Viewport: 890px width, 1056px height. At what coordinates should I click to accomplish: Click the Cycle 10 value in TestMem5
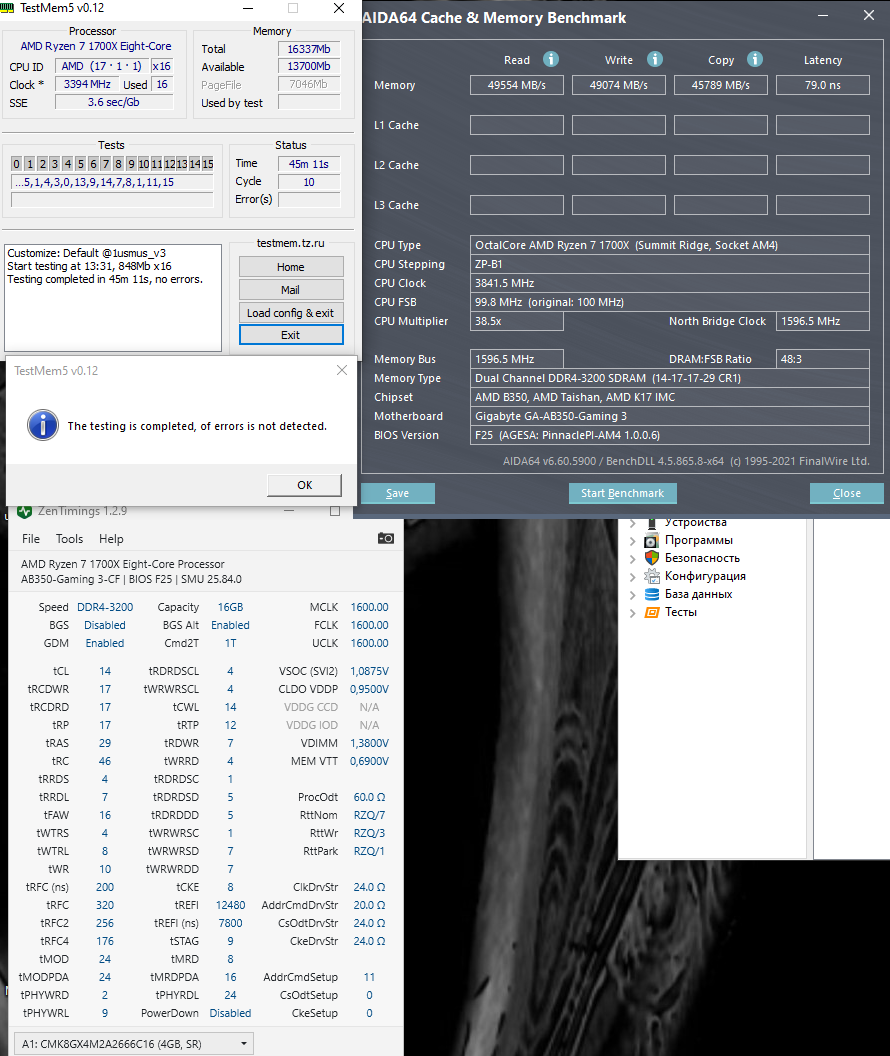pos(309,182)
